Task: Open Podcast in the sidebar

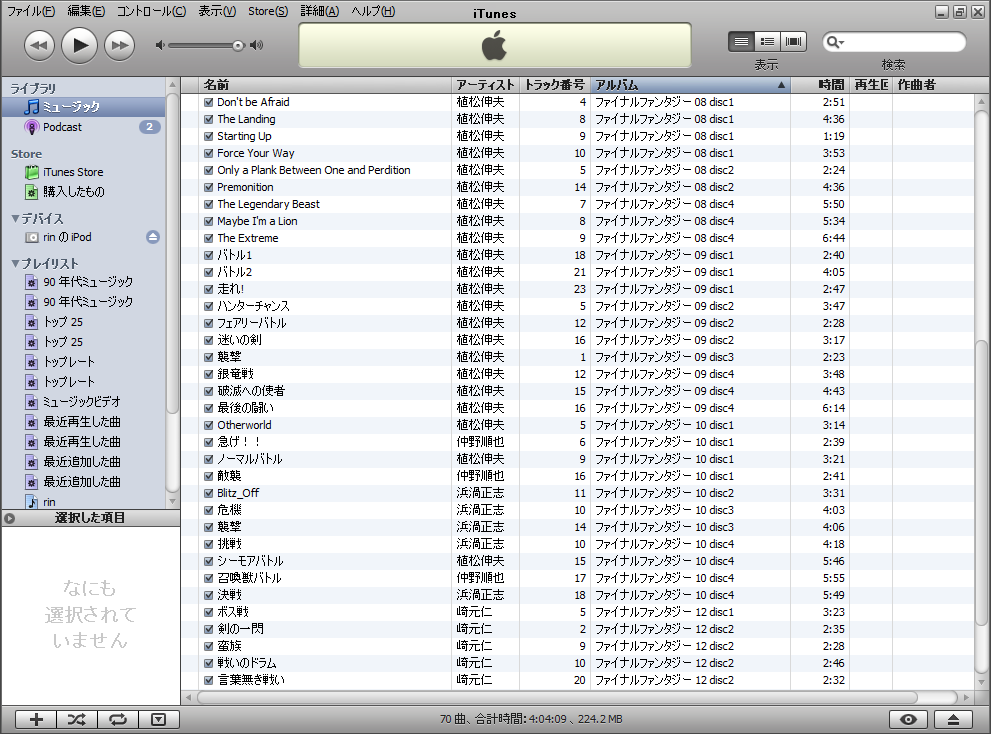Action: 83,127
